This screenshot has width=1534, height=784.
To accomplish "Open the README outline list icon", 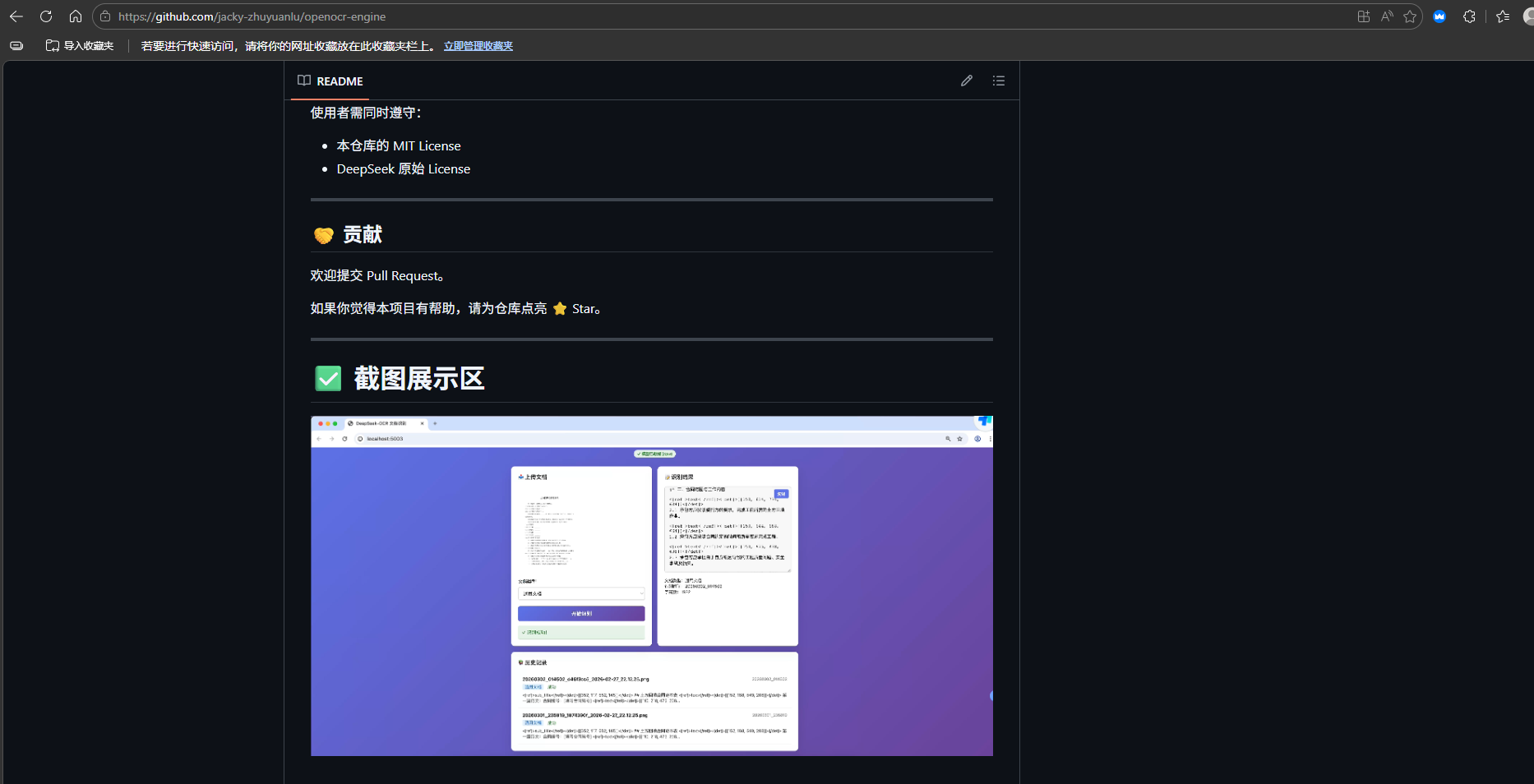I will pyautogui.click(x=999, y=81).
